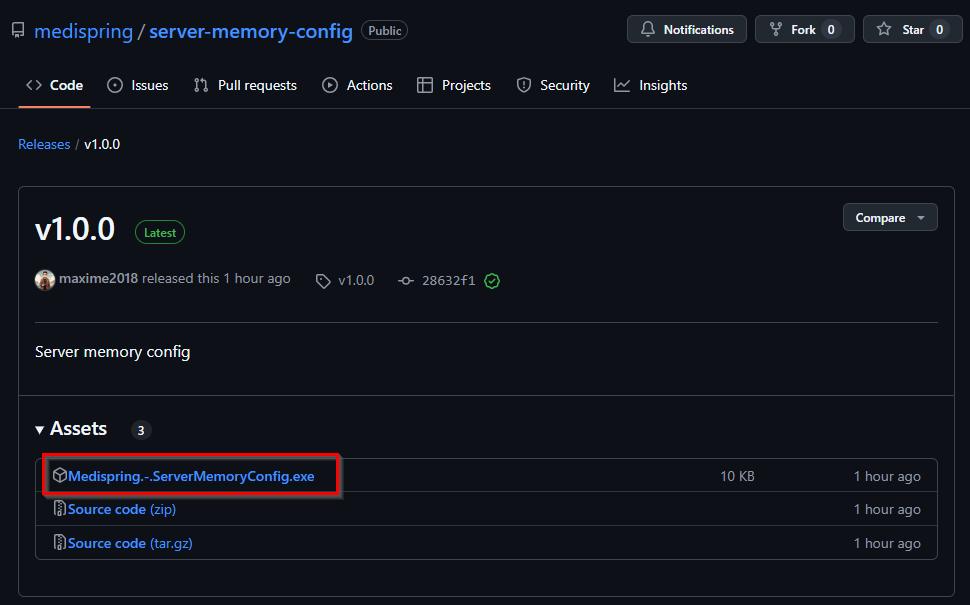The image size is (970, 605).
Task: Open the Projects tab
Action: click(454, 85)
